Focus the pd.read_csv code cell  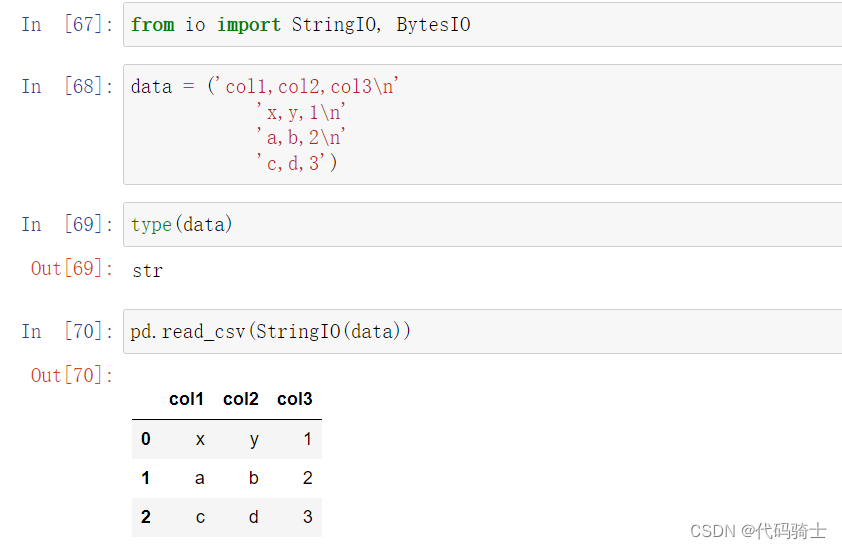pos(482,331)
